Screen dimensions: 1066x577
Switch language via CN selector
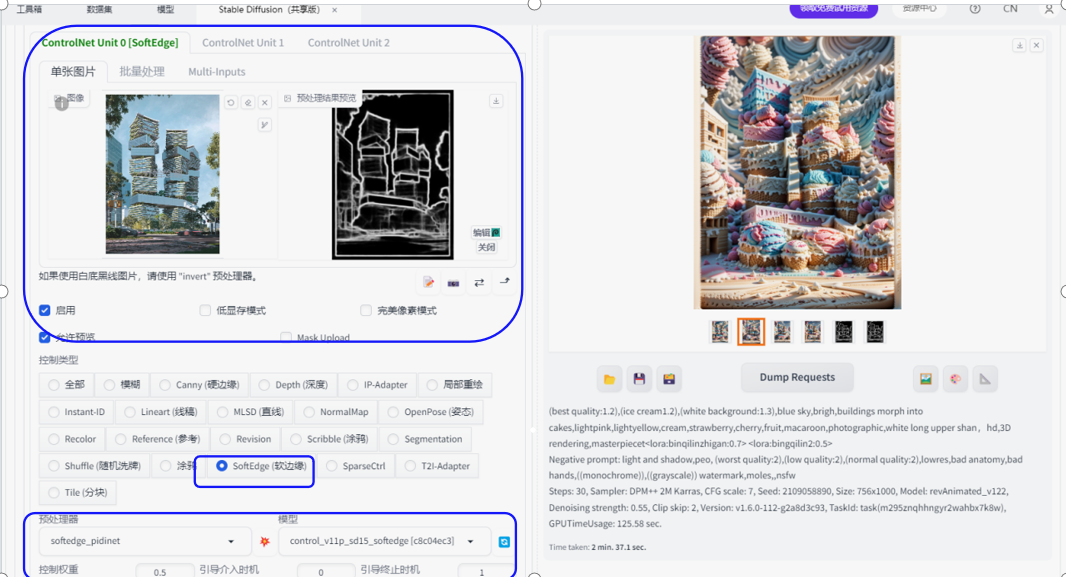[1010, 9]
